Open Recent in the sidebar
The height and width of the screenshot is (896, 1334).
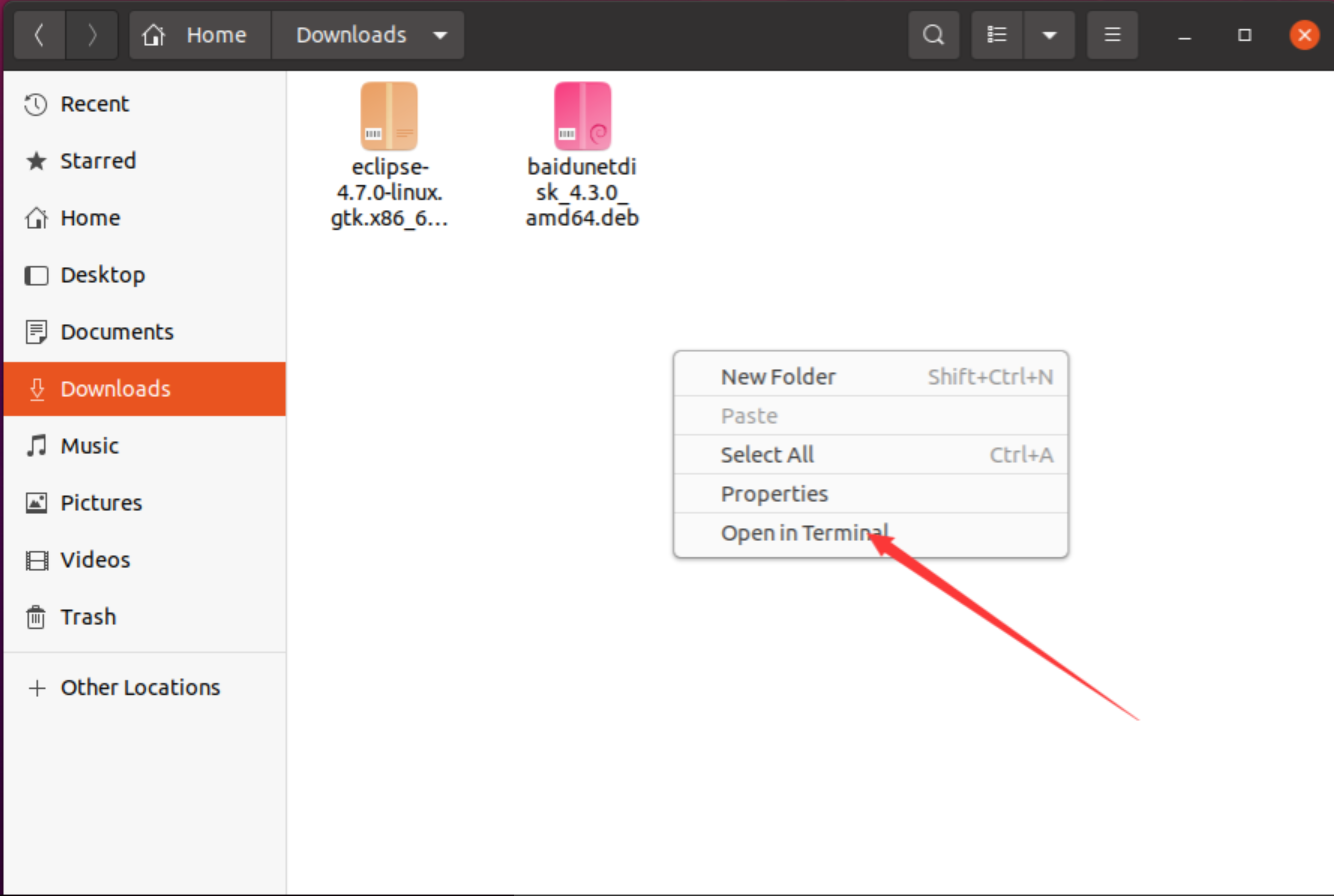[144, 104]
